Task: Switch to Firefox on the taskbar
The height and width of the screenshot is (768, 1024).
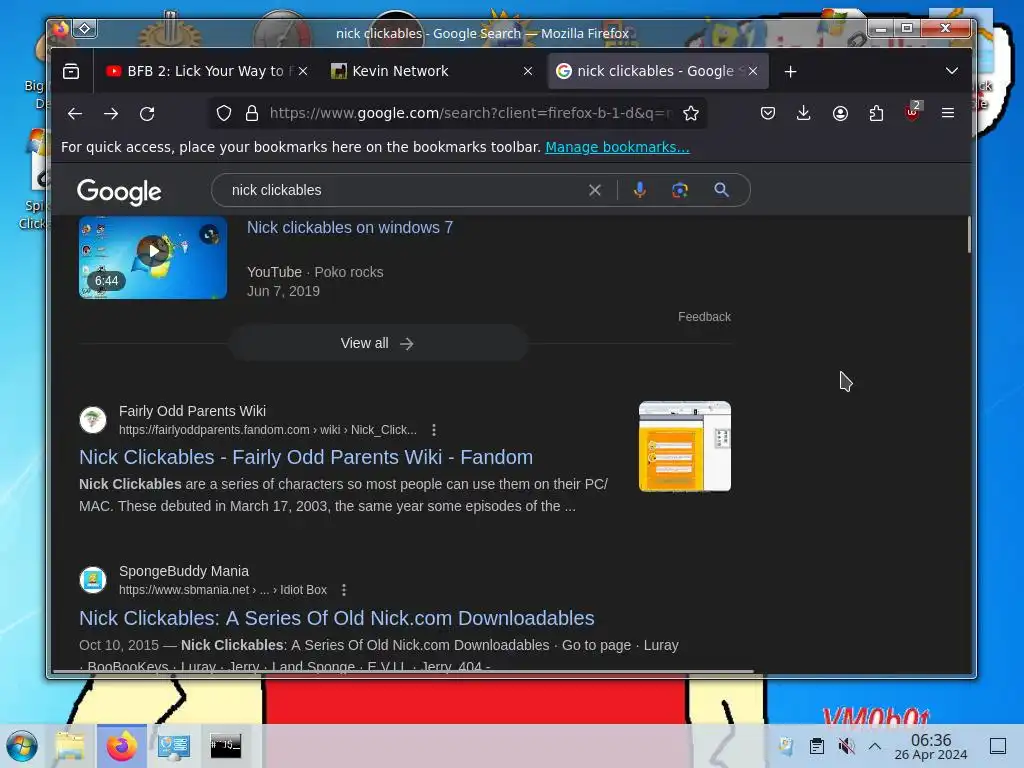Action: [122, 746]
